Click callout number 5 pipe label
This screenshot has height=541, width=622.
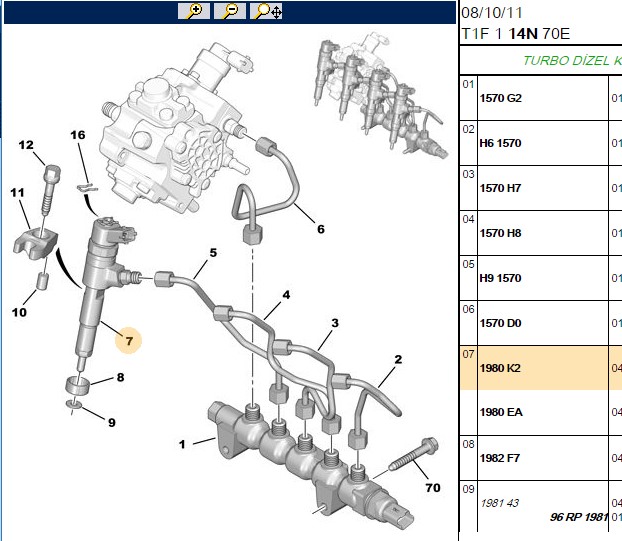click(213, 253)
